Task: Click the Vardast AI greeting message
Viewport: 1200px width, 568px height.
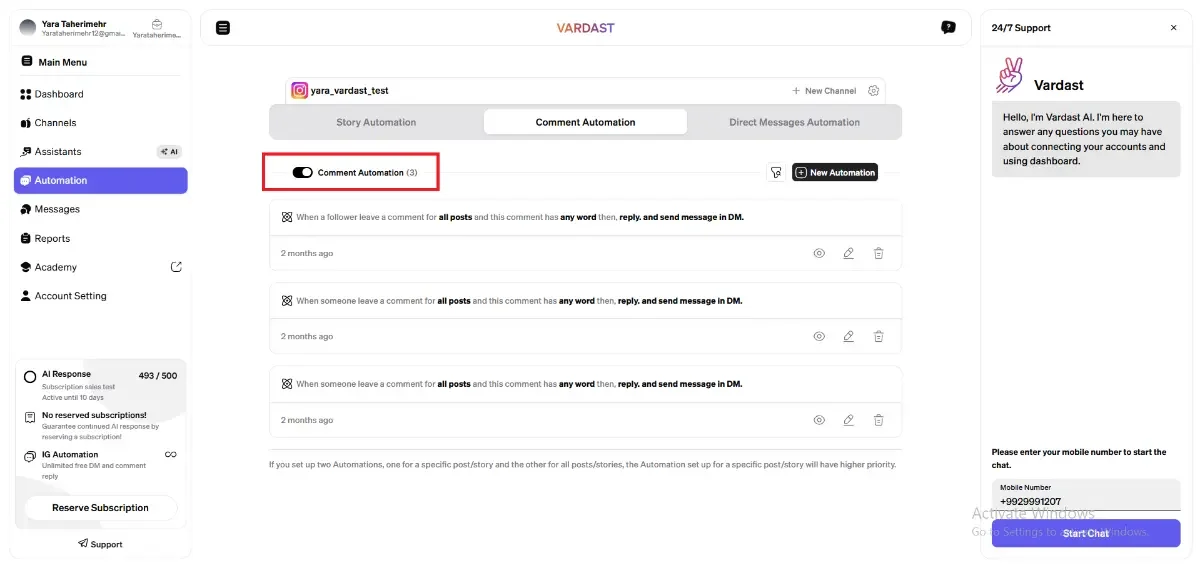Action: tap(1086, 139)
